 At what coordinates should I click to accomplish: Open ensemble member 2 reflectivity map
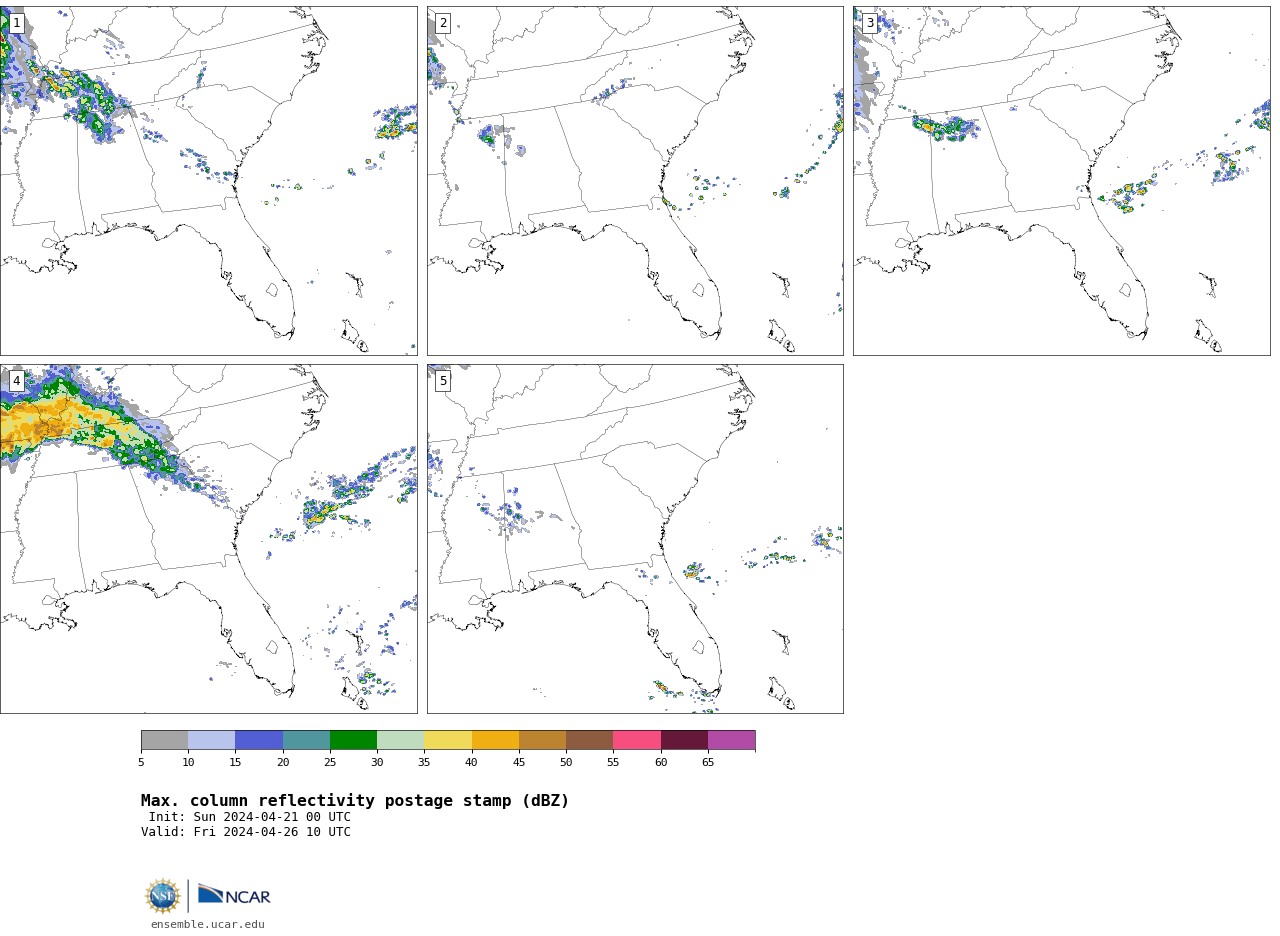point(635,180)
